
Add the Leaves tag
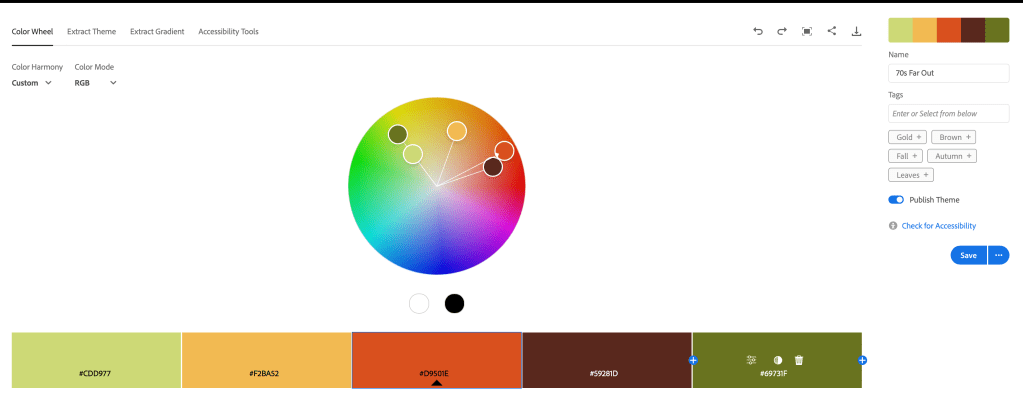[911, 175]
